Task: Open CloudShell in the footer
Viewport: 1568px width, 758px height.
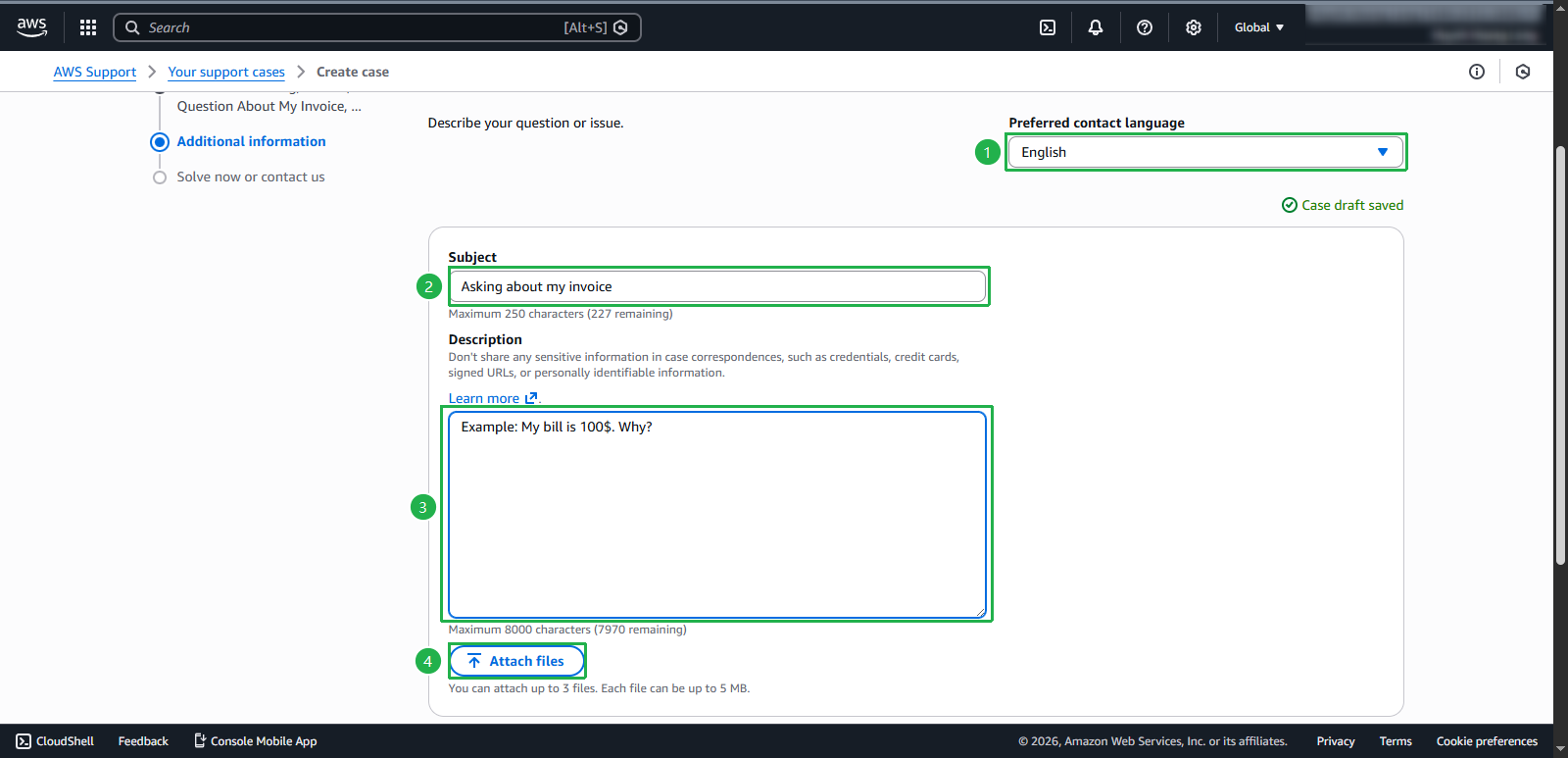Action: 55,741
